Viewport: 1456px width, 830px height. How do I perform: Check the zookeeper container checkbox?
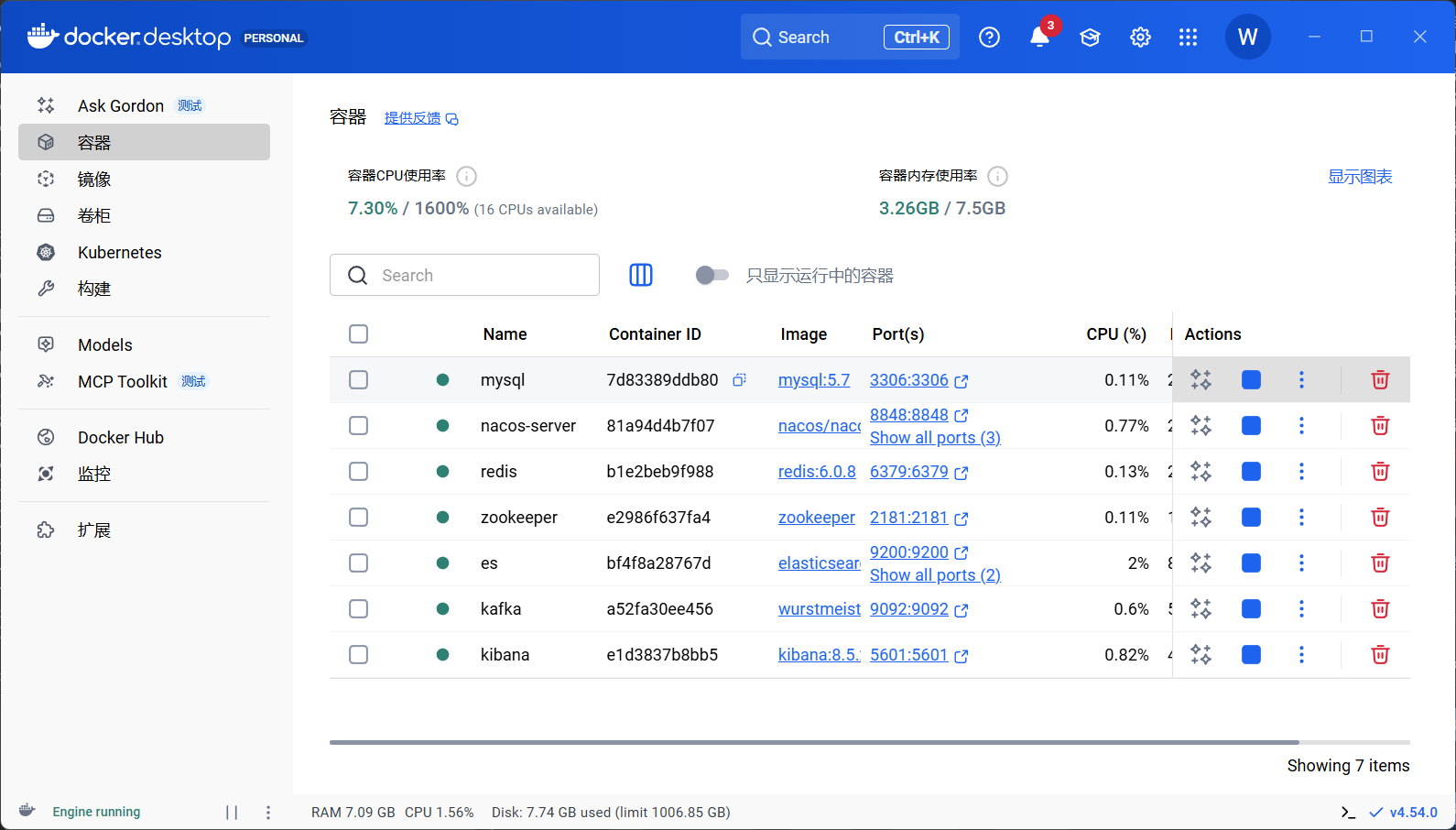point(359,518)
